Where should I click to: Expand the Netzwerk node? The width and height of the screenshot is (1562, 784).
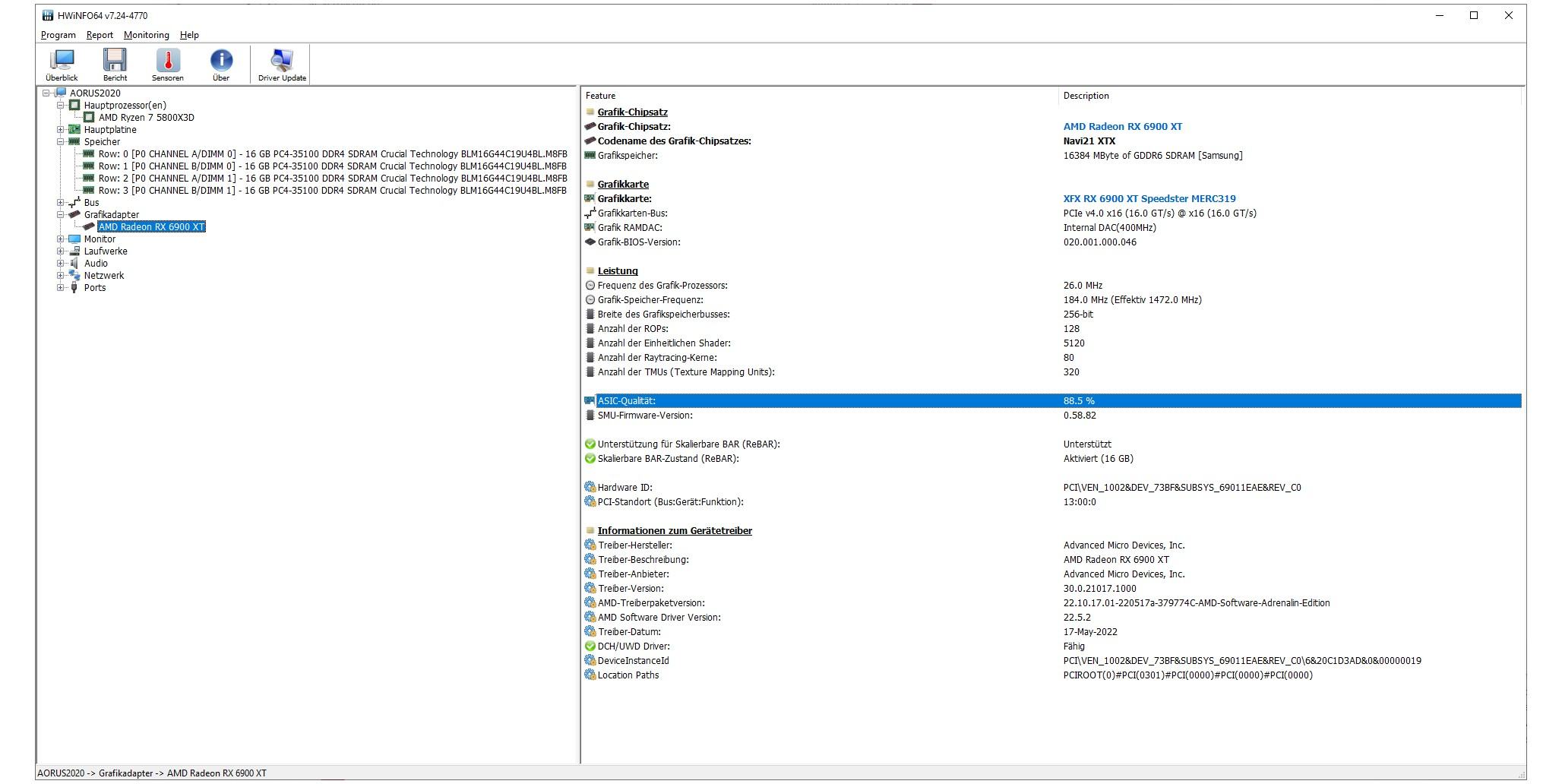coord(60,276)
